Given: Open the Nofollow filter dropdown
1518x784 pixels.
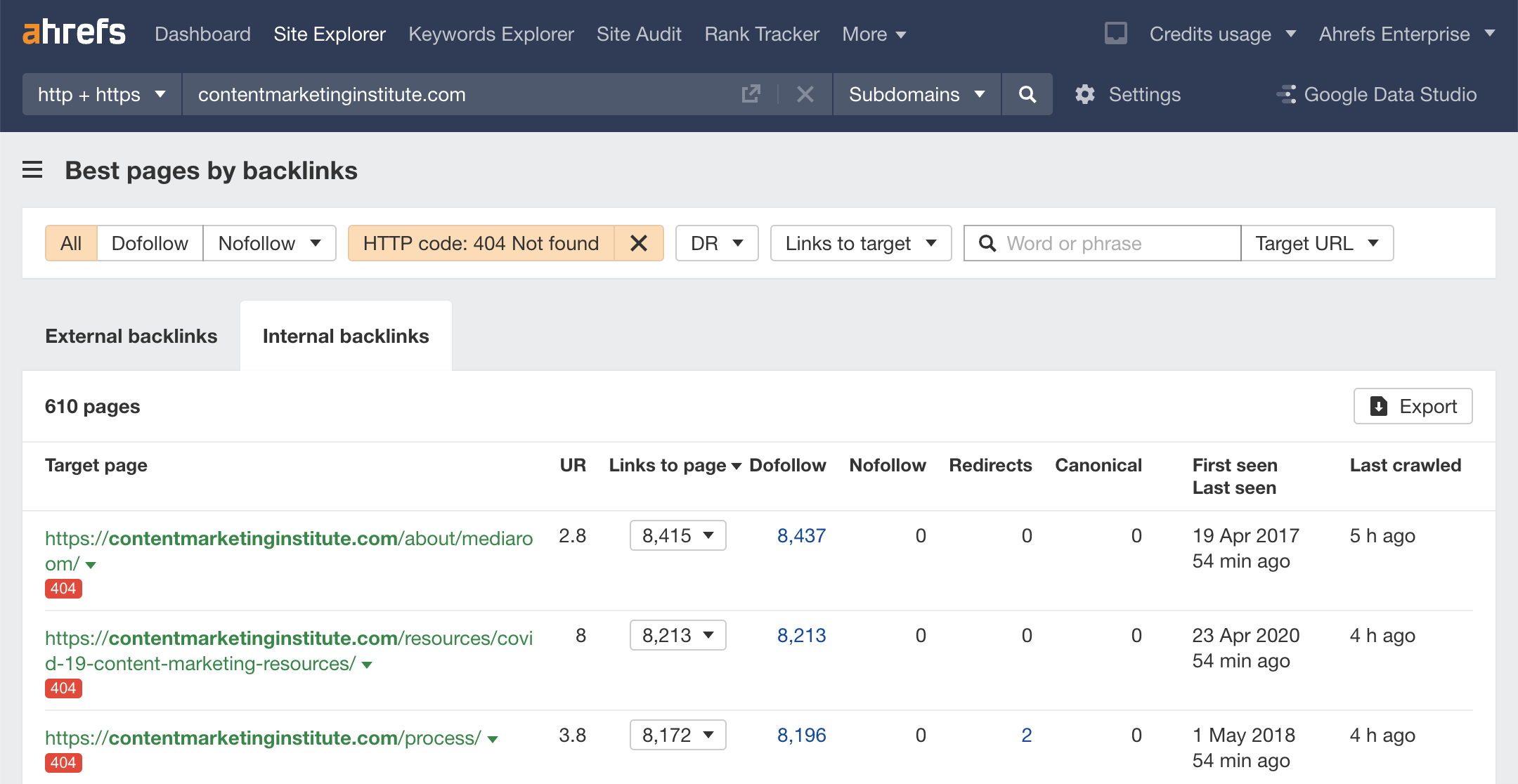Looking at the screenshot, I should click(269, 243).
